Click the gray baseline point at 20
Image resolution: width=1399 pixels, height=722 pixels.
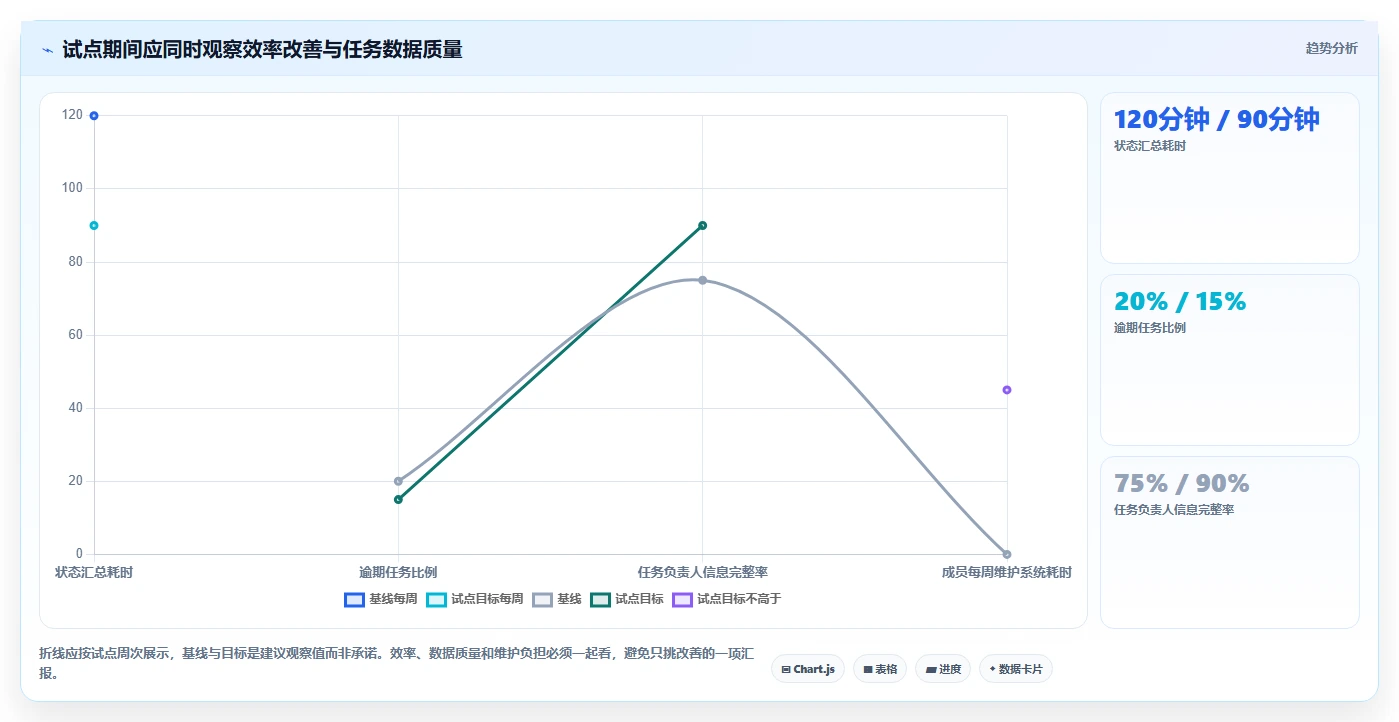pos(398,481)
